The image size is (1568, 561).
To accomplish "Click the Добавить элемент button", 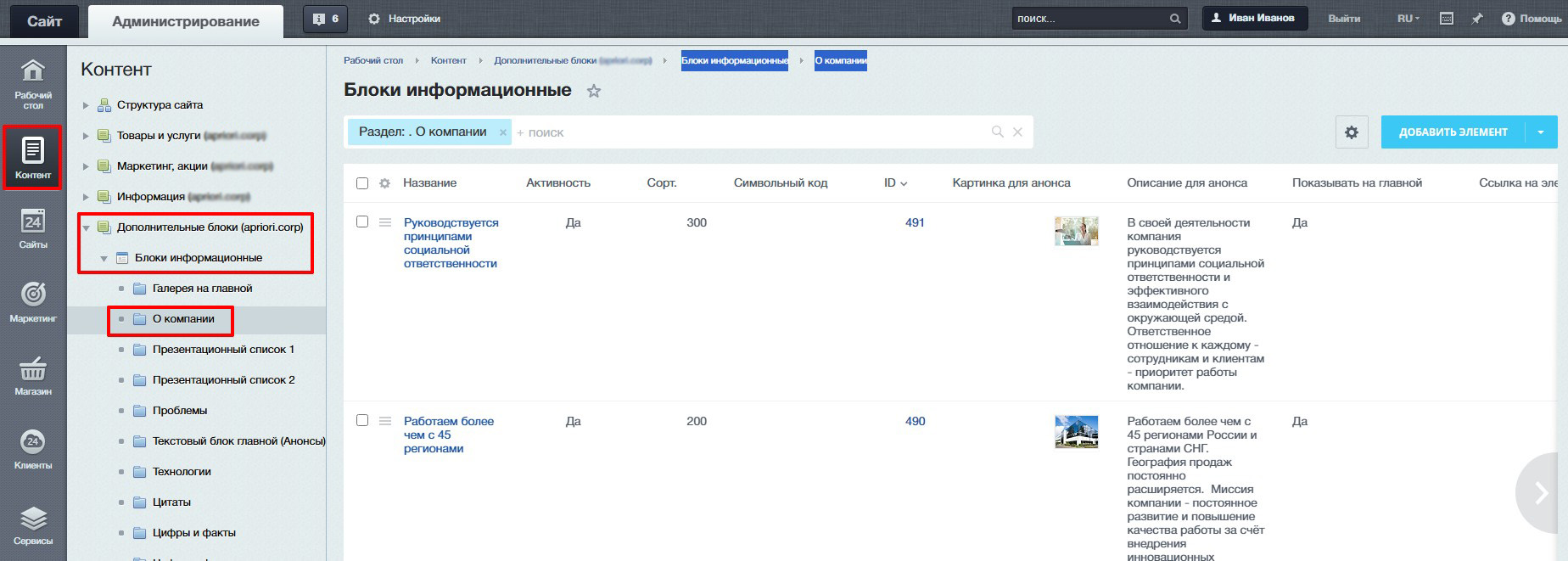I will [x=1453, y=132].
